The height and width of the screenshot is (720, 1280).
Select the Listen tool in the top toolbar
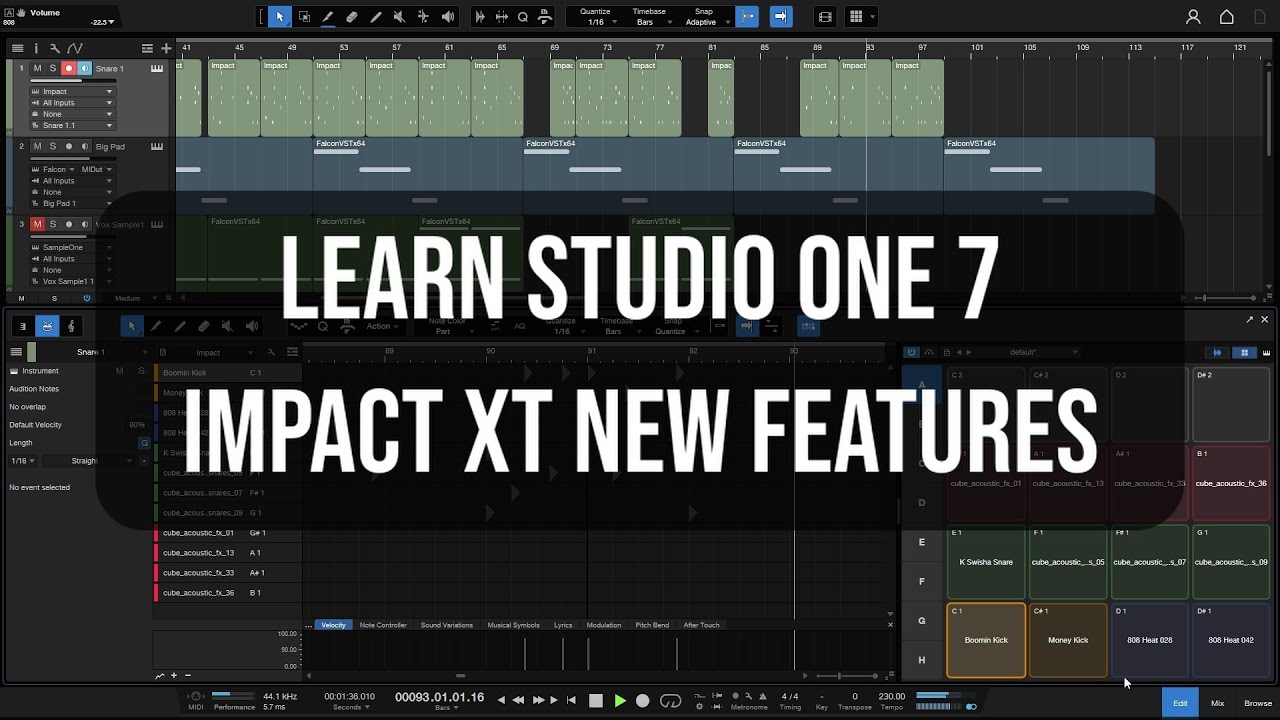point(448,16)
